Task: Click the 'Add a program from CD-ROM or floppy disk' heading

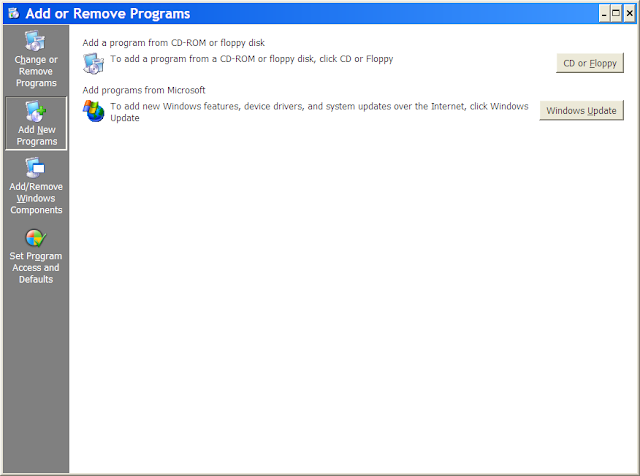Action: (173, 43)
